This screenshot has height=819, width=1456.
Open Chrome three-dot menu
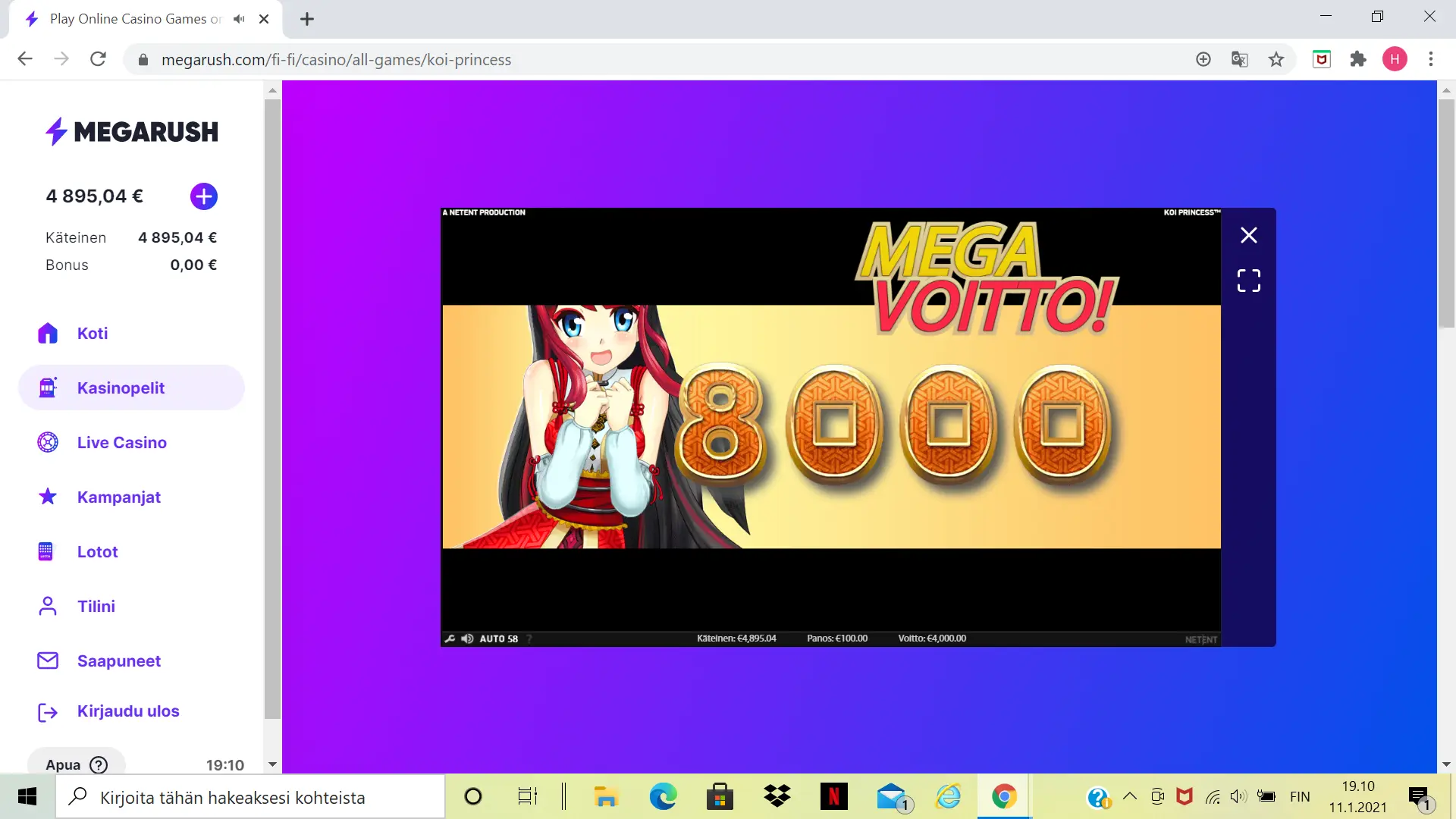pos(1431,59)
